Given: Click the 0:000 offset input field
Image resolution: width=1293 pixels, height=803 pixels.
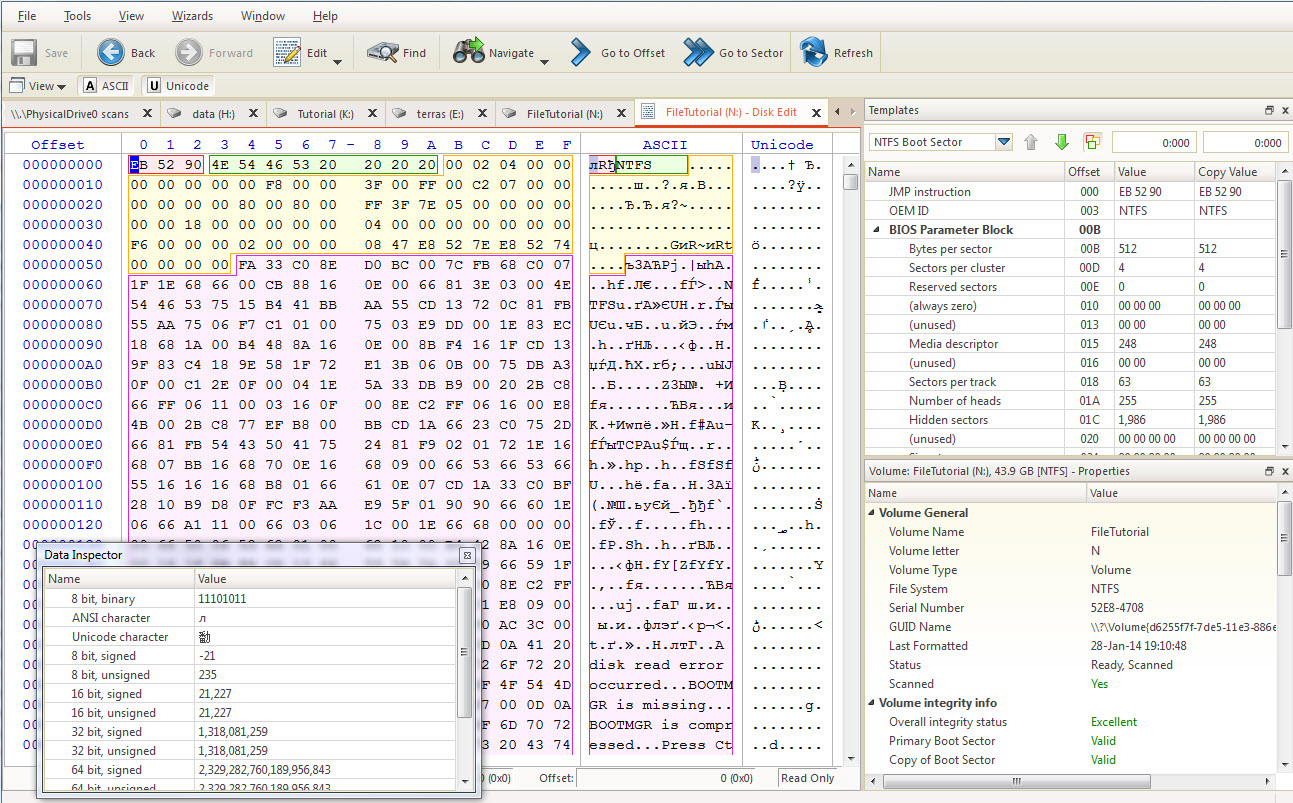Looking at the screenshot, I should tap(1154, 141).
